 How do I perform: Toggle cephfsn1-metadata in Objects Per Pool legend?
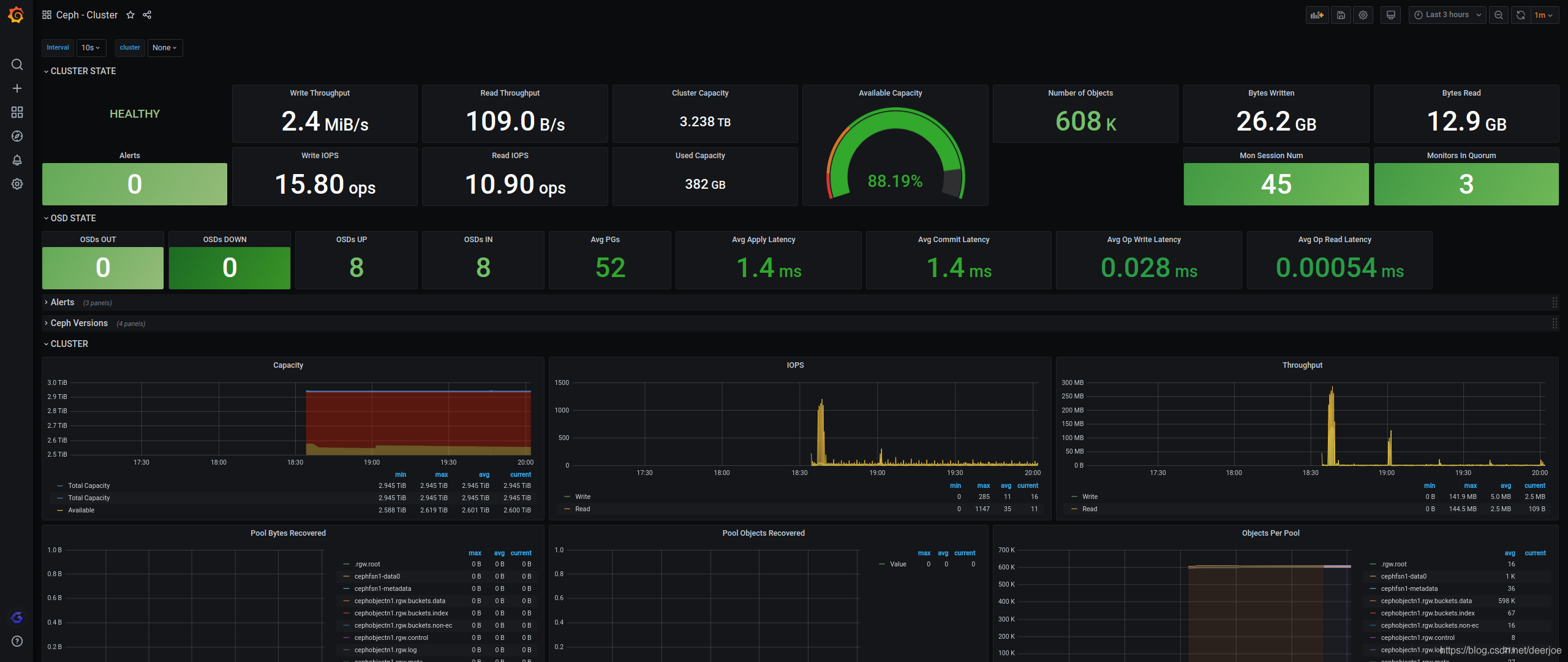[1409, 588]
